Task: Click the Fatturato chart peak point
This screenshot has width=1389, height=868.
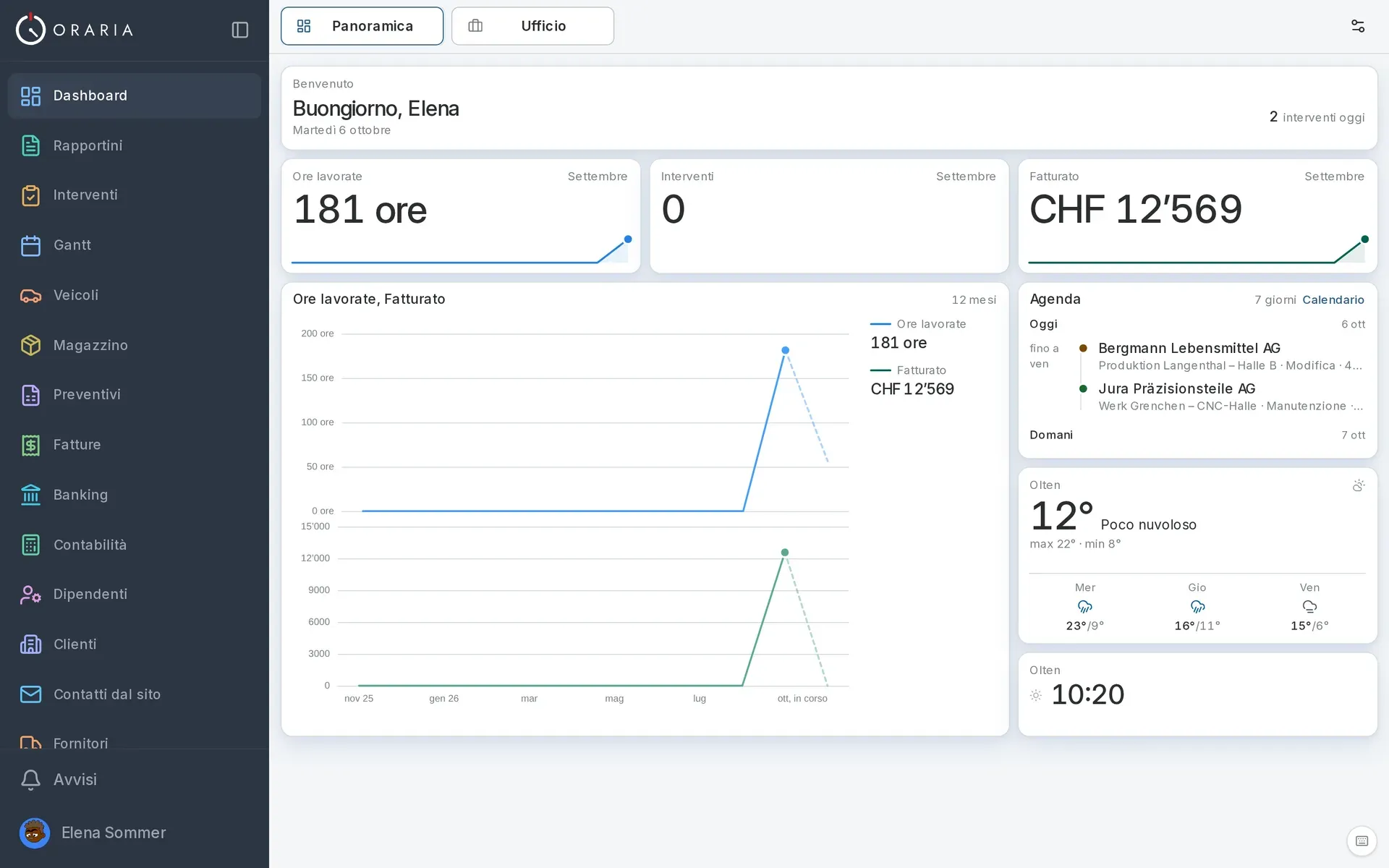Action: click(785, 553)
